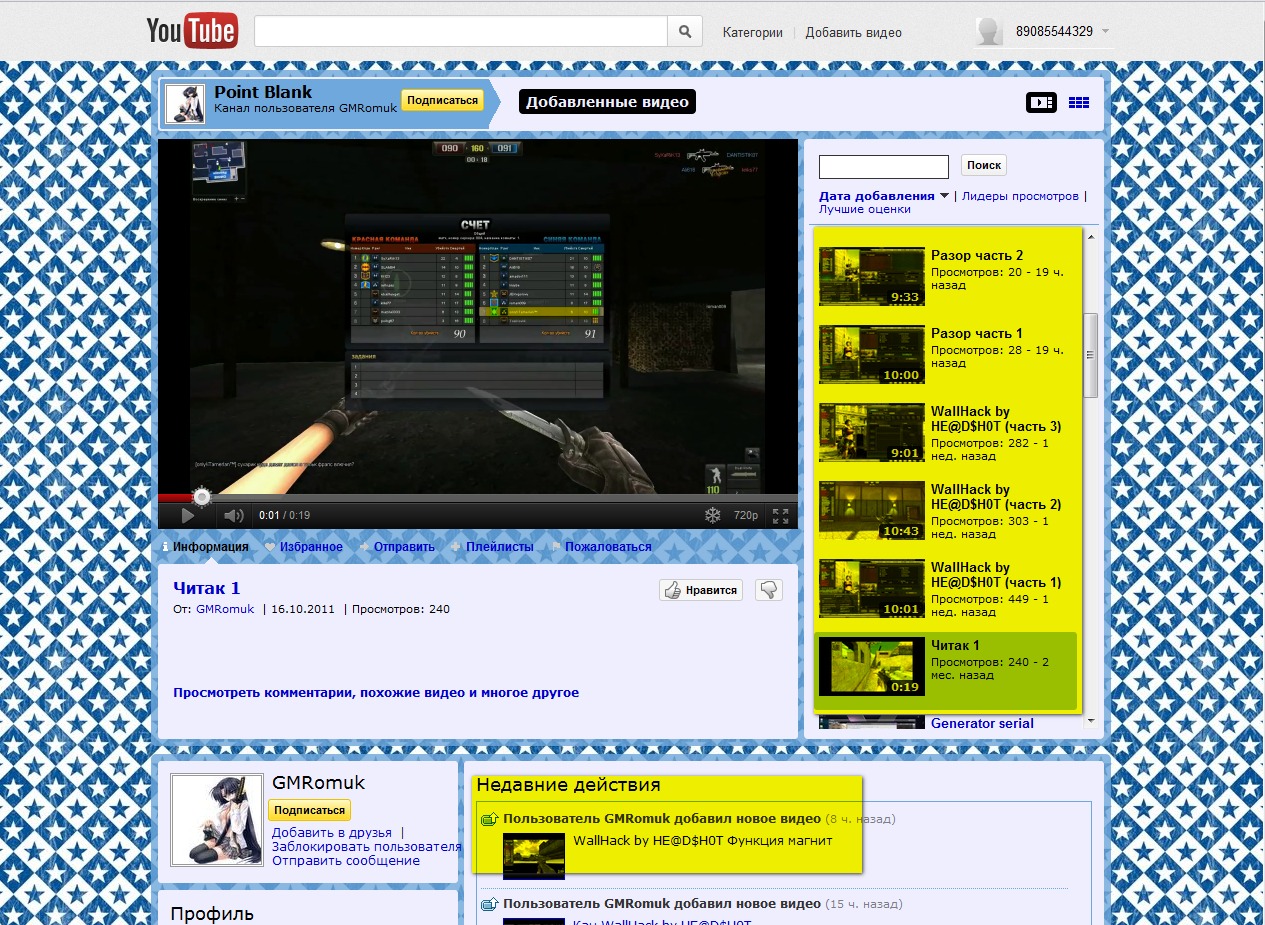The image size is (1265, 925).
Task: Open the GMRomuk profile picture in the lower panel
Action: [x=217, y=820]
